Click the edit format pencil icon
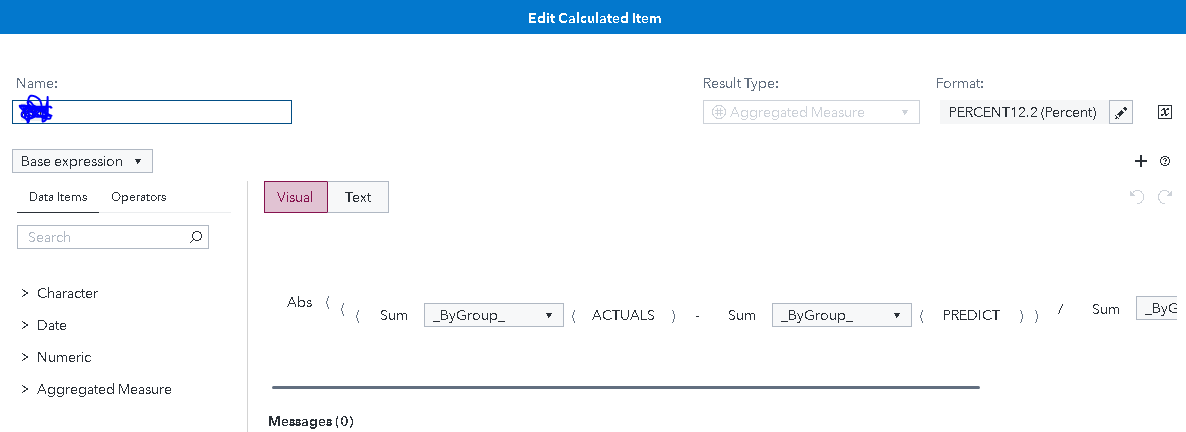This screenshot has width=1186, height=432. point(1121,112)
